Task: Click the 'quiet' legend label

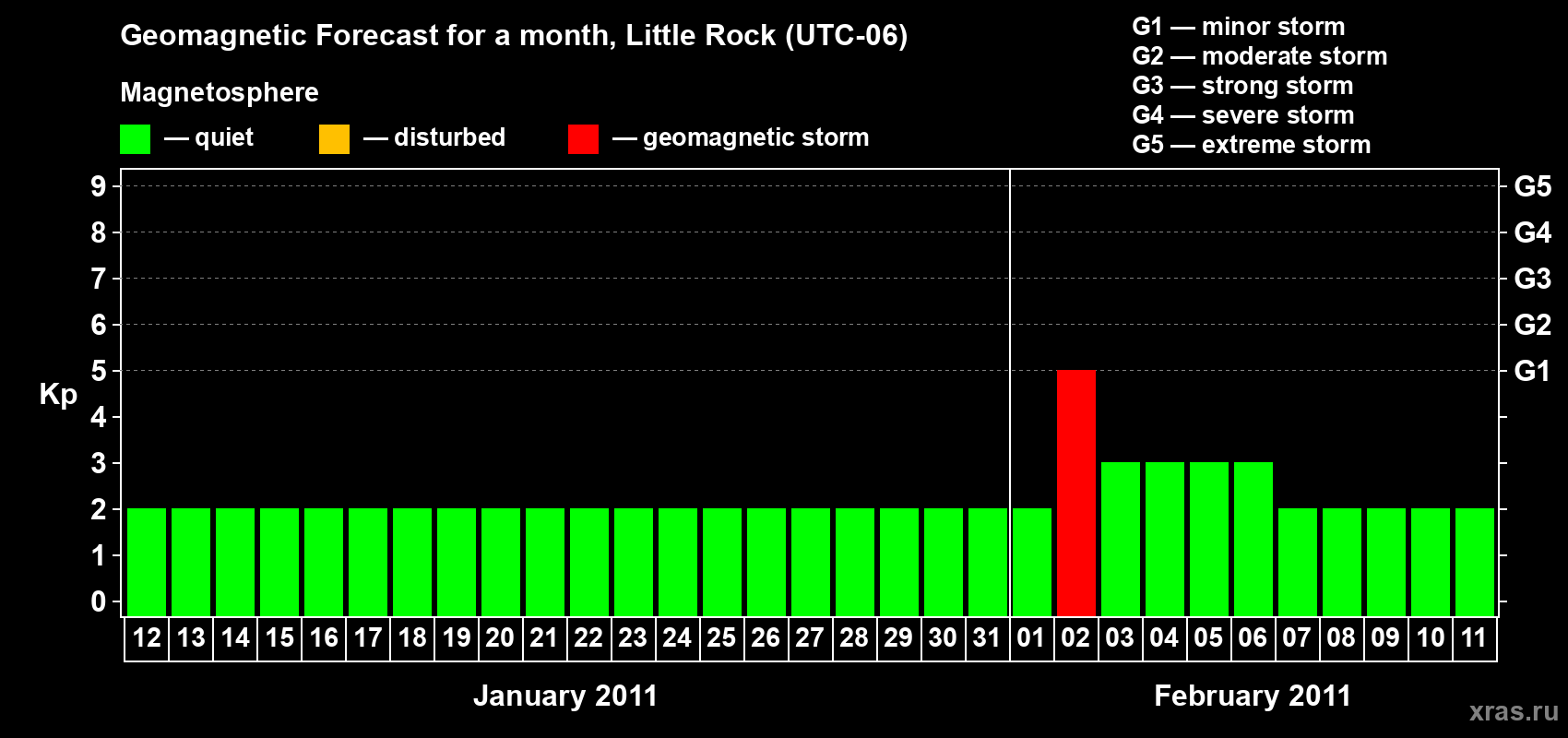Action: (x=224, y=137)
